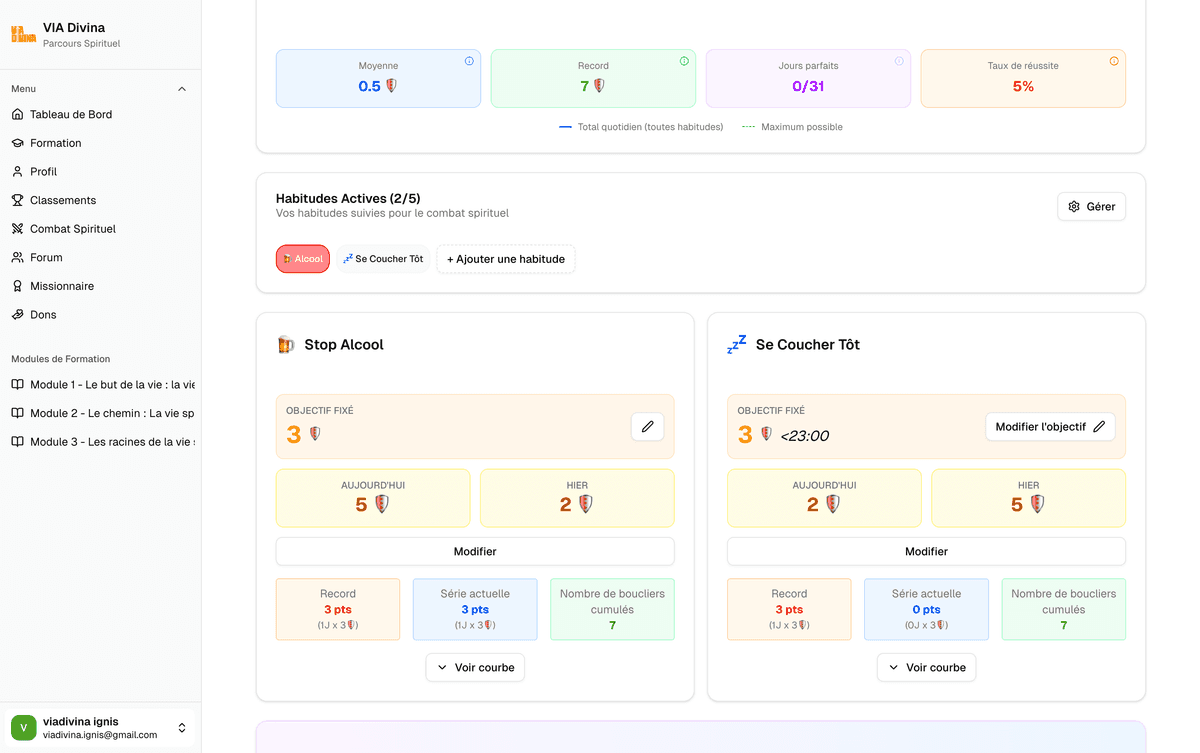Click the 'Modules de Formation' section label
This screenshot has height=753, width=1200.
61,359
